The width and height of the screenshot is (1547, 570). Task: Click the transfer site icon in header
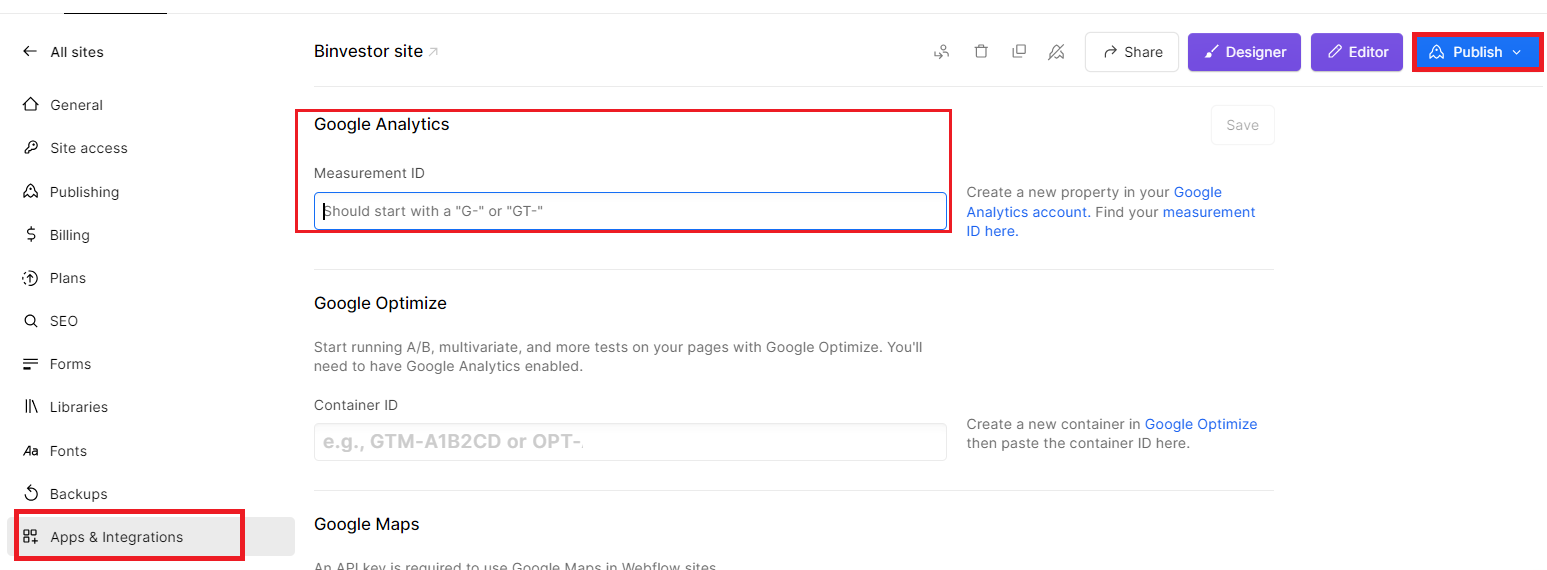[941, 52]
